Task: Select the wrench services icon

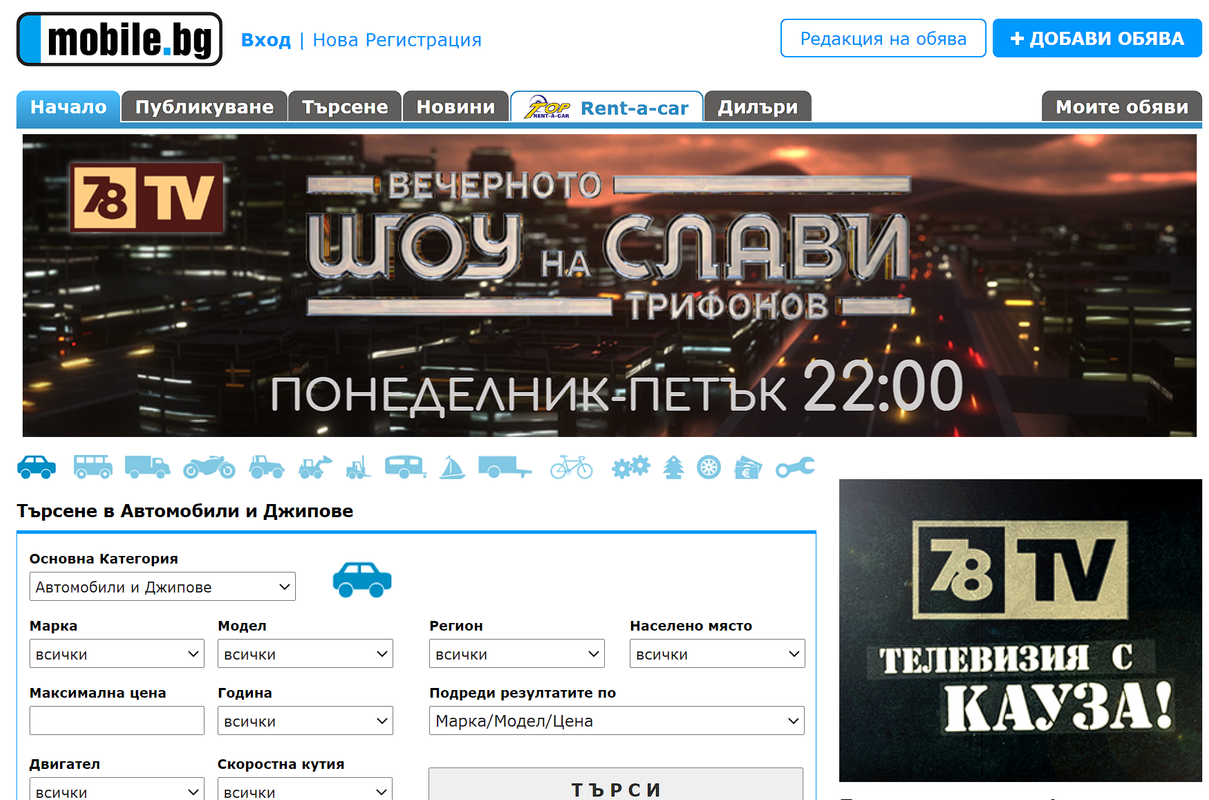Action: click(795, 467)
